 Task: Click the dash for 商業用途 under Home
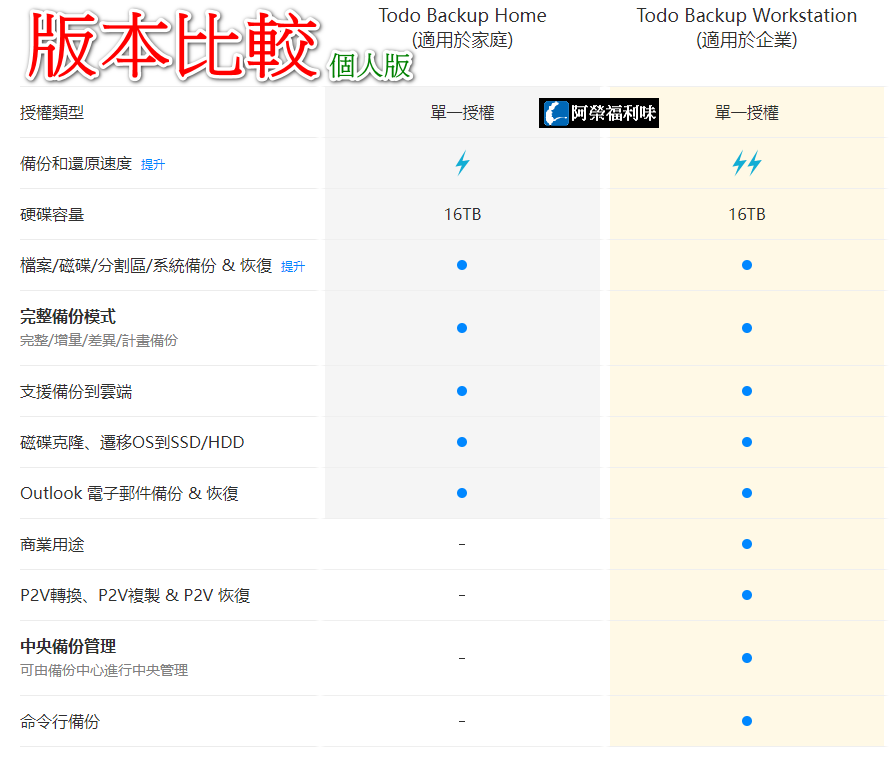(462, 544)
